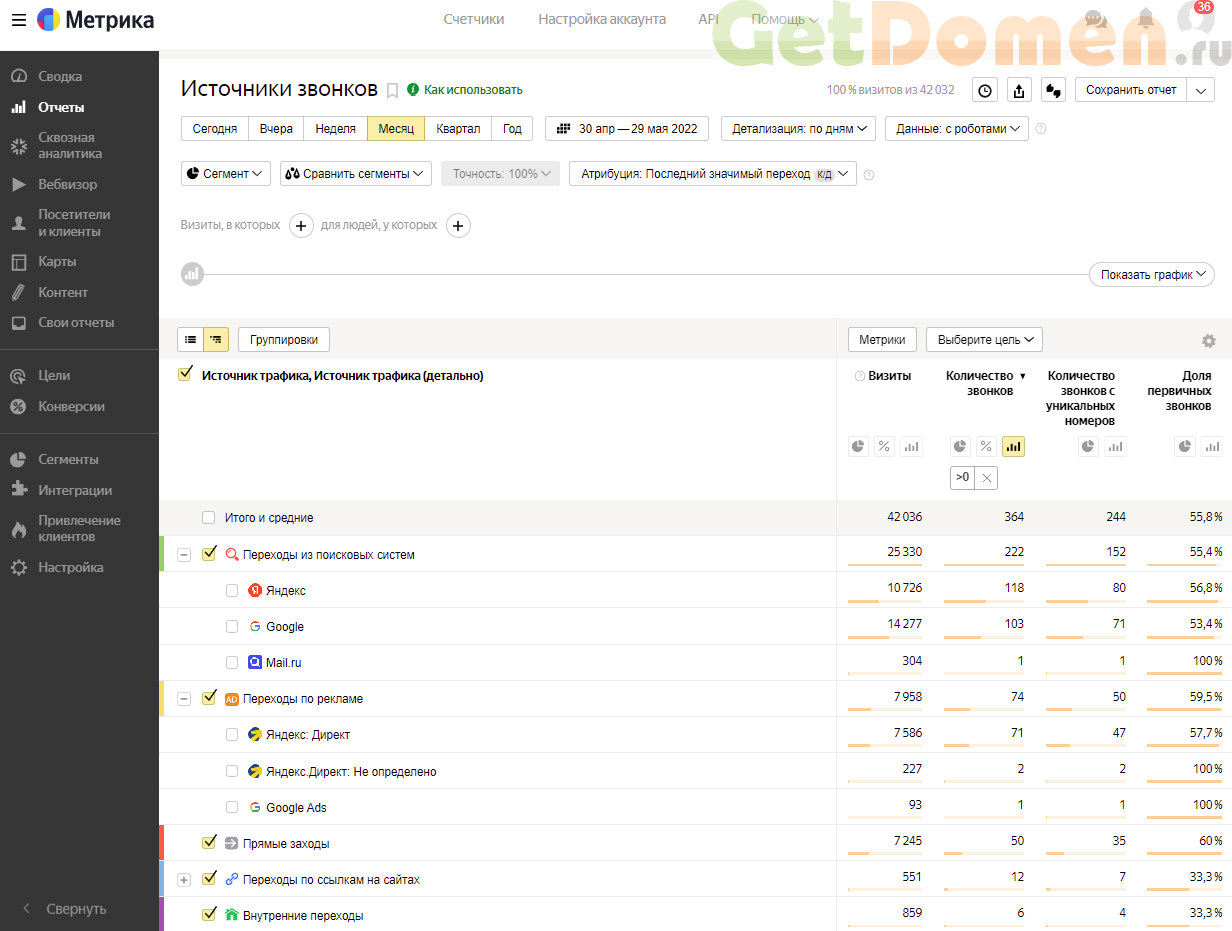Tick the Итого и средние checkbox
Image resolution: width=1232 pixels, height=931 pixels.
(x=208, y=517)
